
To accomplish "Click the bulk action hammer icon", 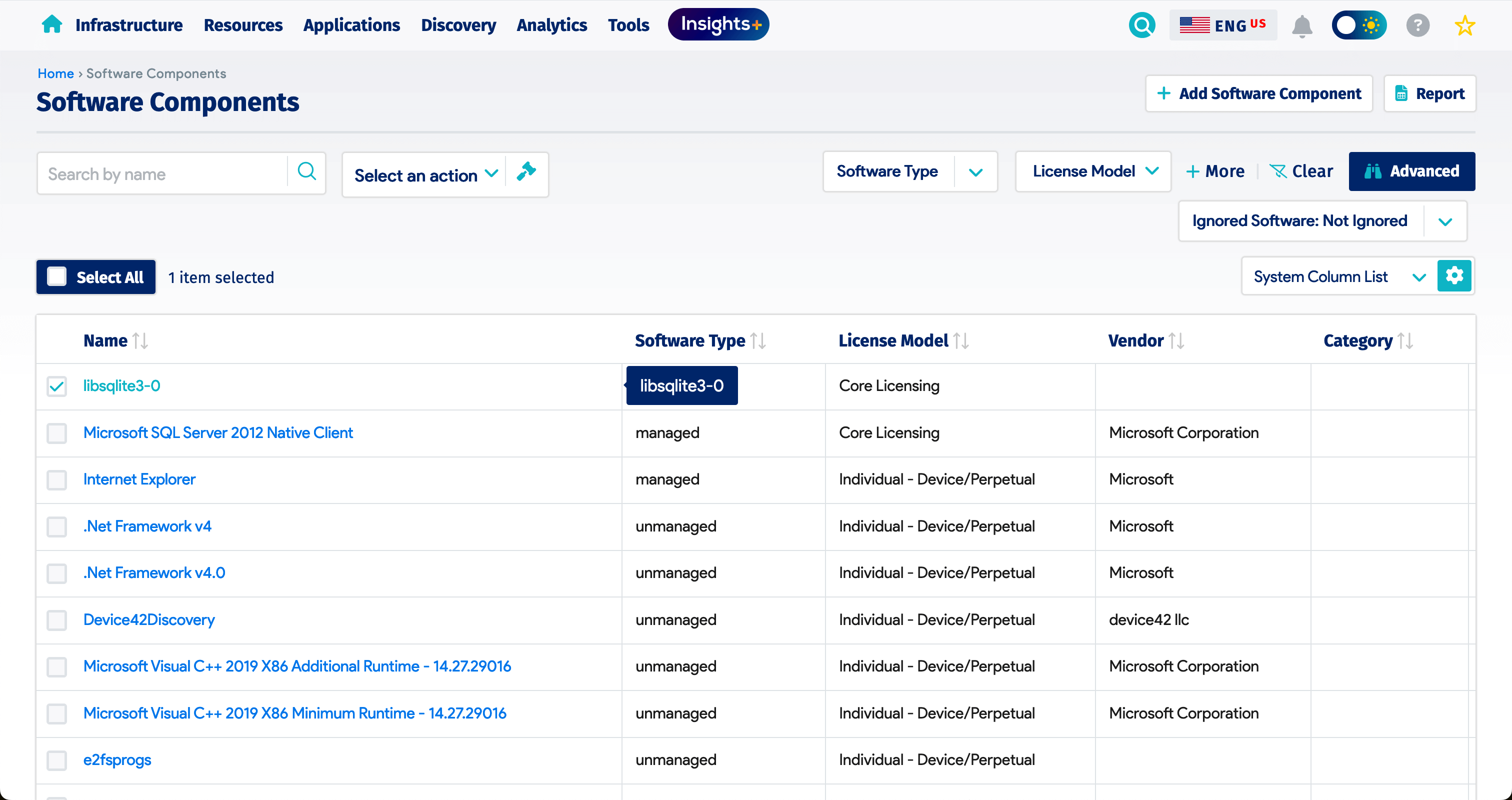I will pos(526,172).
